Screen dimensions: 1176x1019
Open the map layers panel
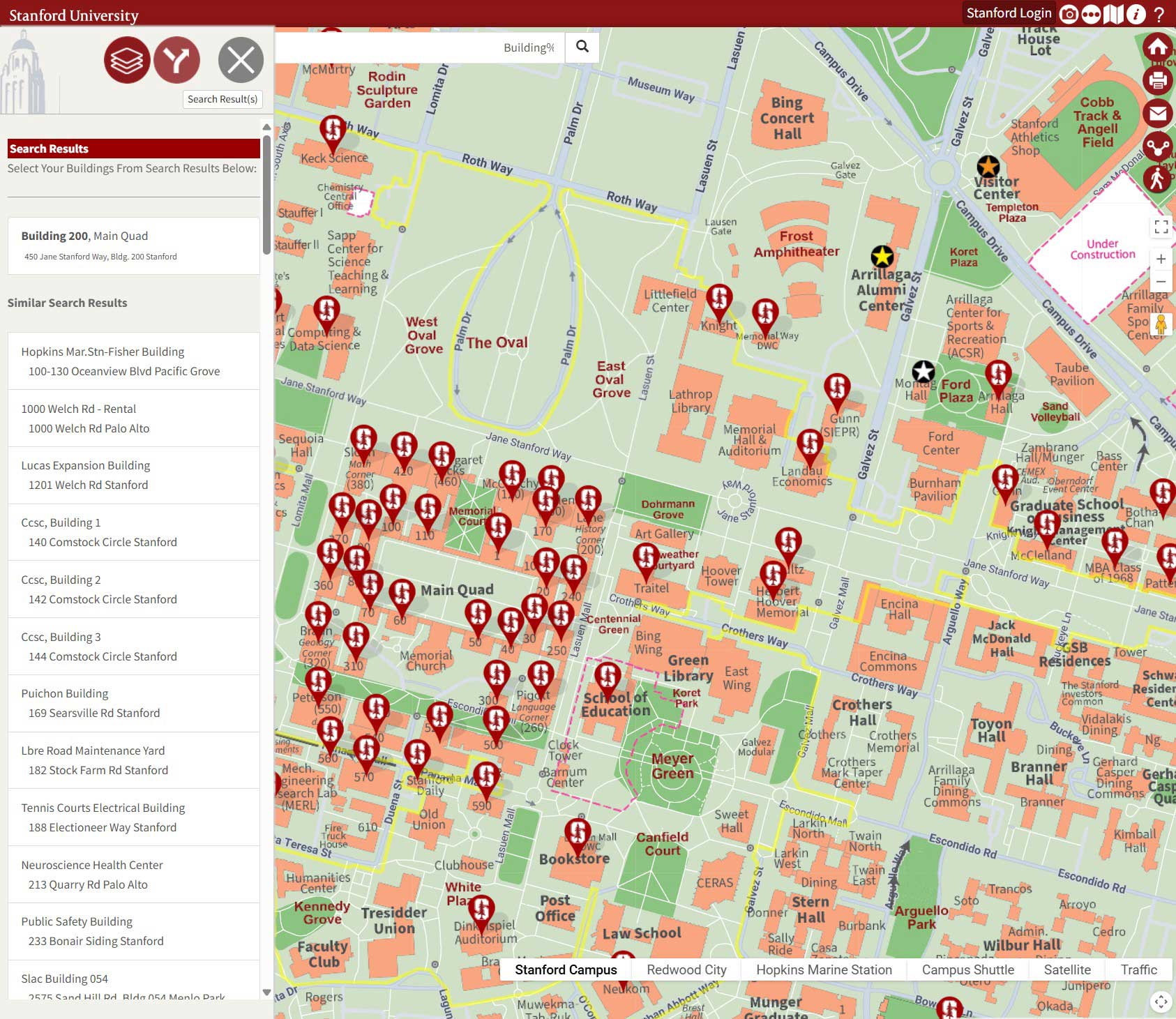(127, 60)
